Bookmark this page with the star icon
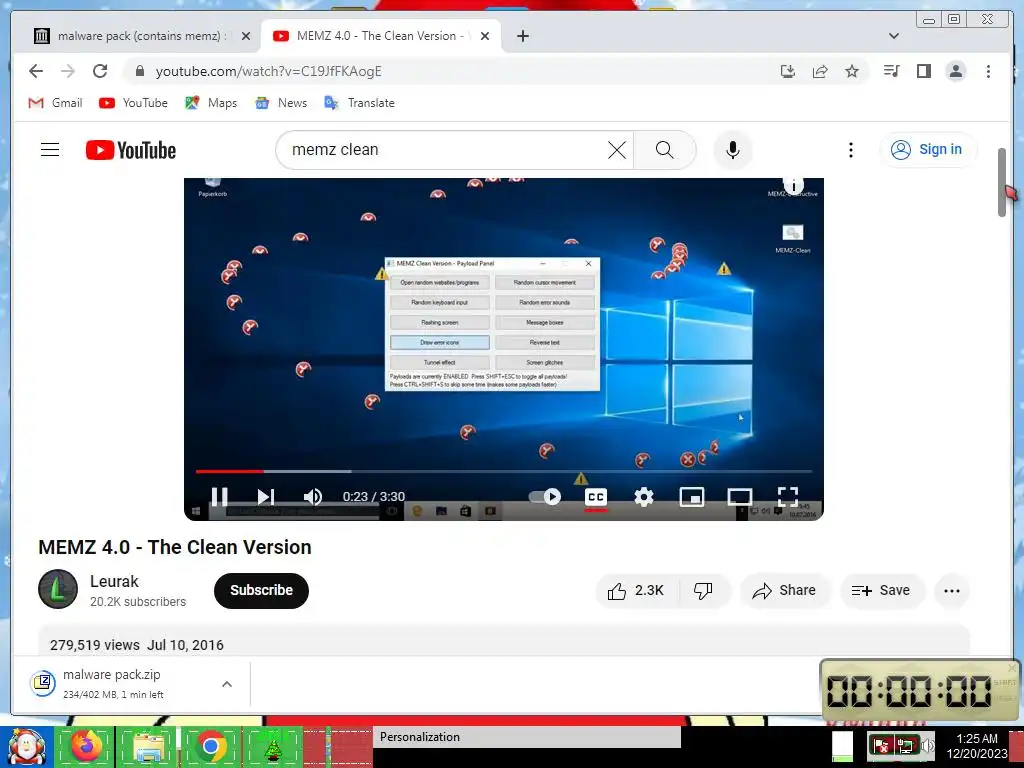Image resolution: width=1024 pixels, height=768 pixels. (852, 71)
